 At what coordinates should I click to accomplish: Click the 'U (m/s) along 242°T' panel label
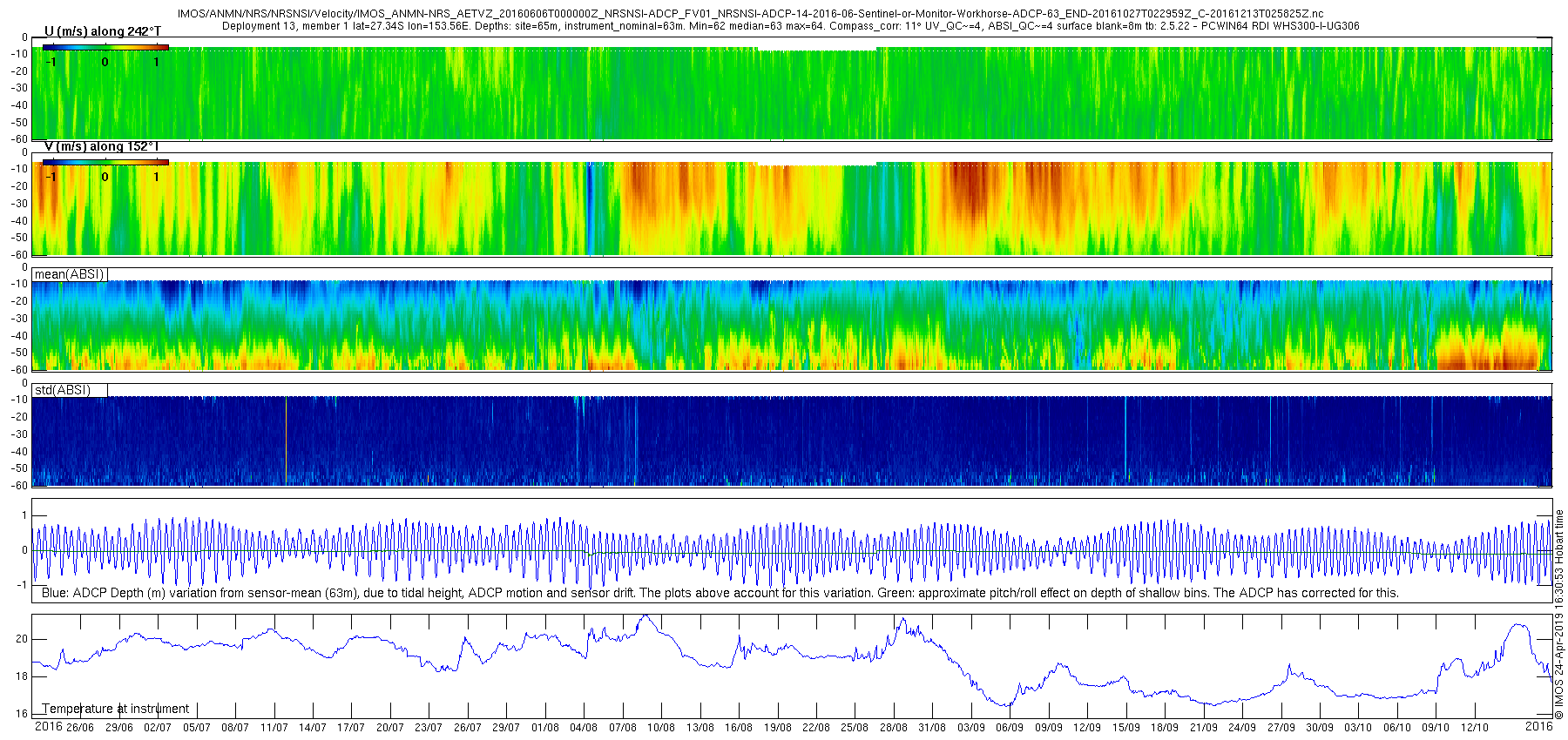click(103, 31)
